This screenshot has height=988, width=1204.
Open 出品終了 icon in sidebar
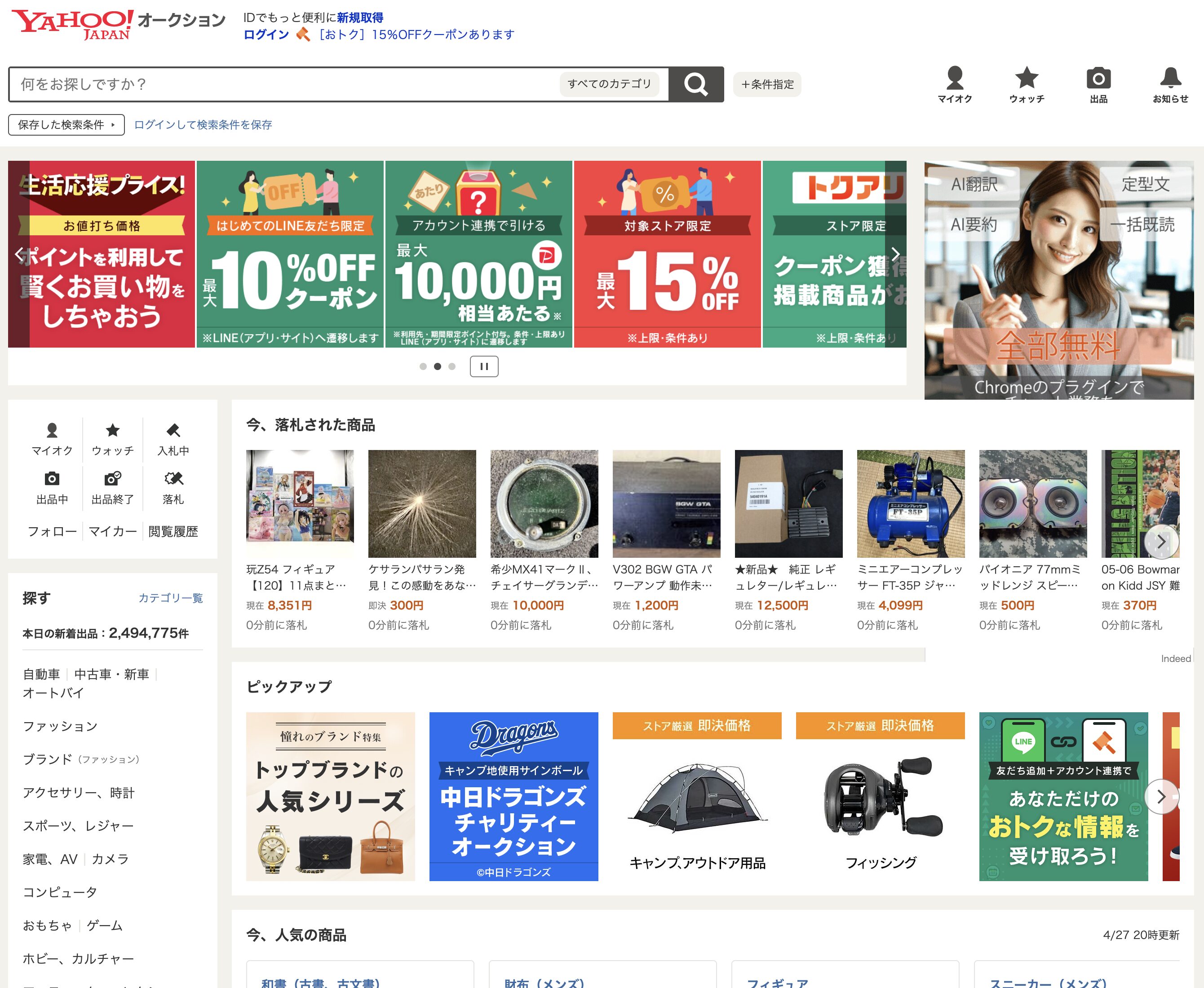pyautogui.click(x=113, y=488)
